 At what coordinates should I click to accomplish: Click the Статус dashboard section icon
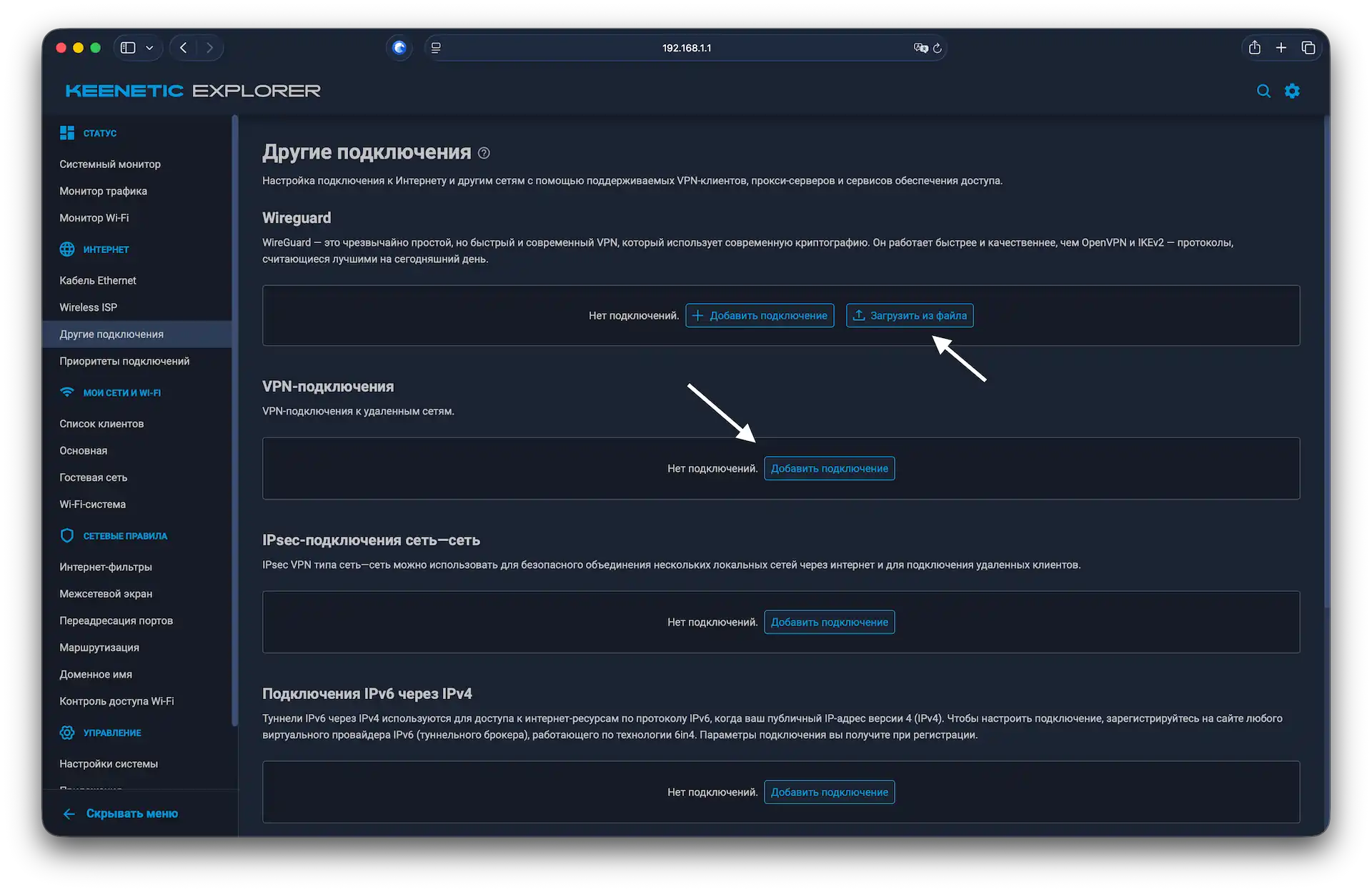[x=67, y=133]
